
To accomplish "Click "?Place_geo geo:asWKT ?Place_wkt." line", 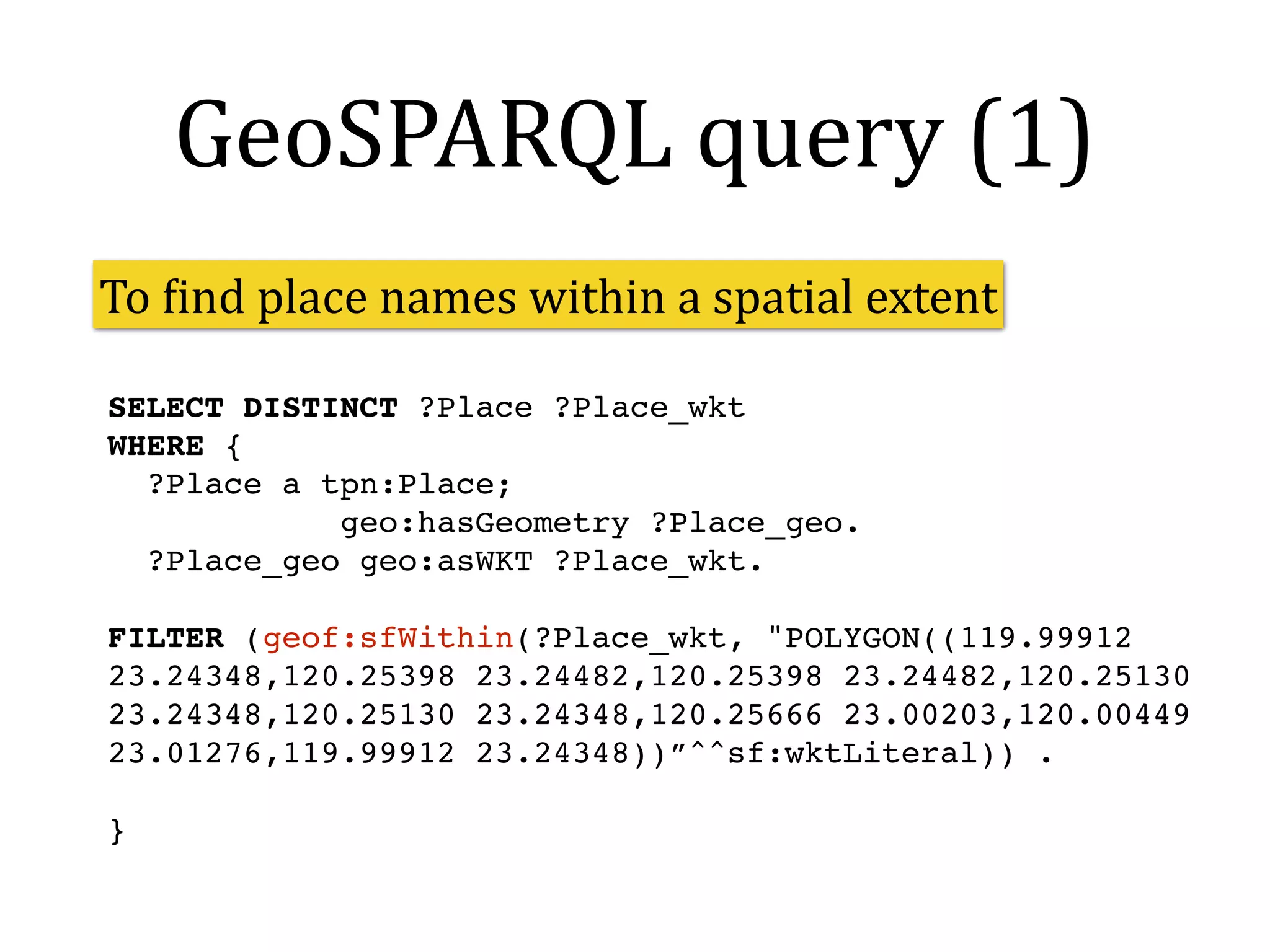I will [x=455, y=562].
